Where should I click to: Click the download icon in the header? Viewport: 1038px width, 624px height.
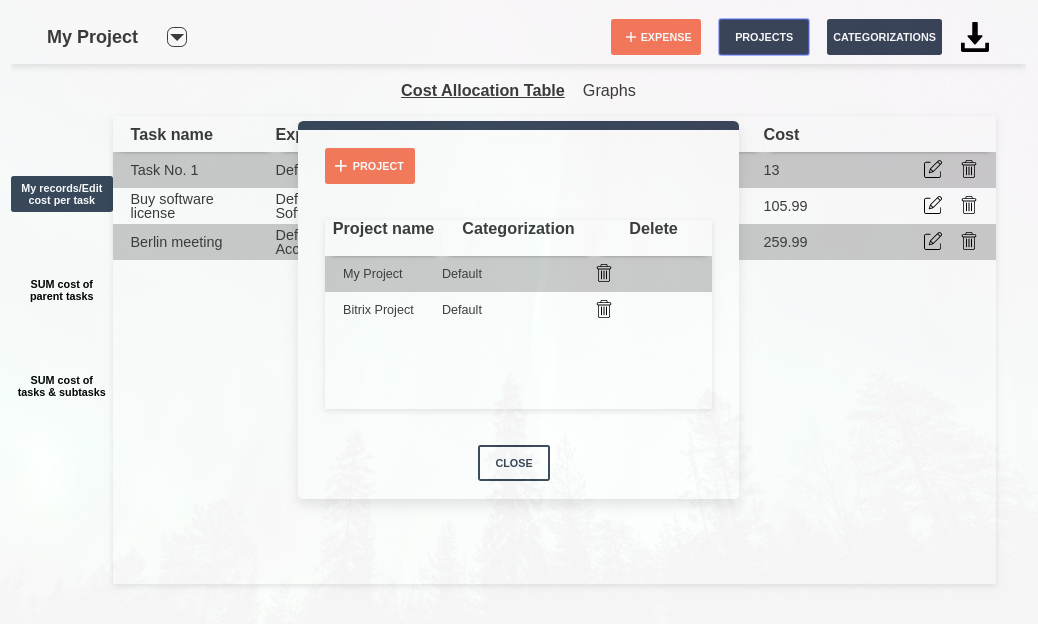[x=974, y=37]
